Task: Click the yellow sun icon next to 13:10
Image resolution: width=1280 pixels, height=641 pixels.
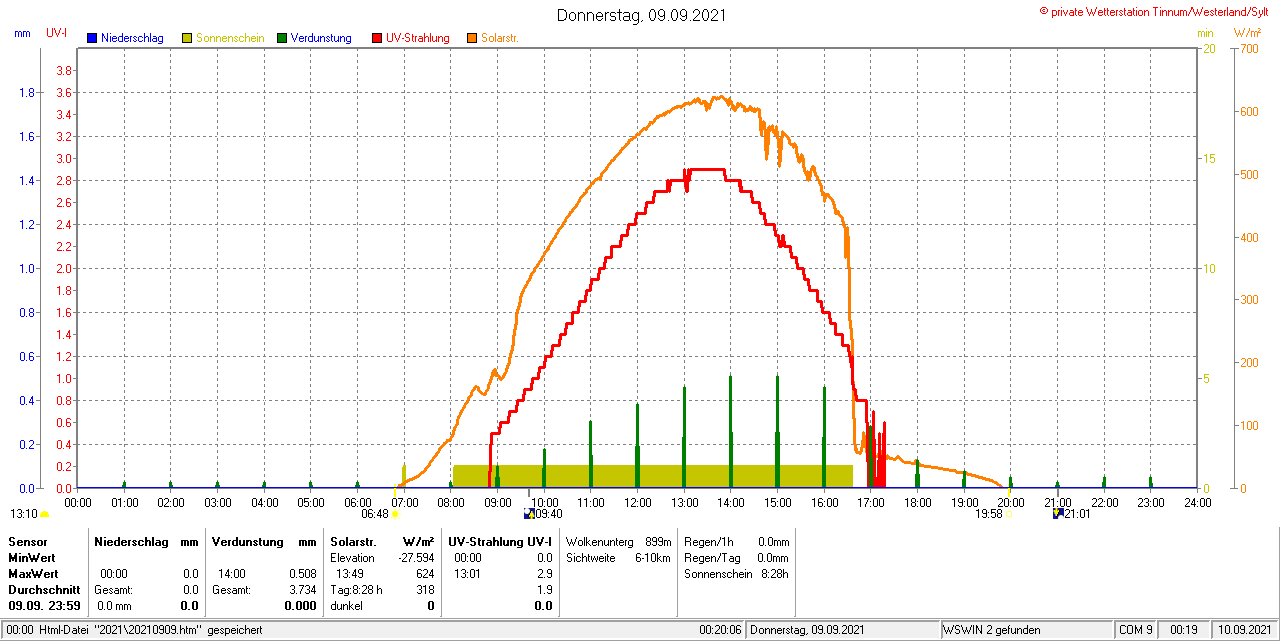Action: coord(44,514)
